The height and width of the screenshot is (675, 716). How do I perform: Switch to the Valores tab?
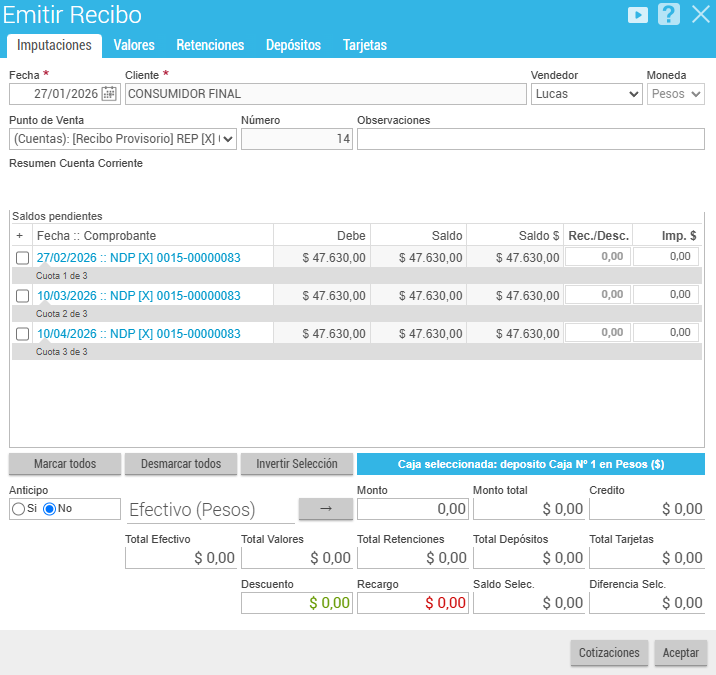click(x=134, y=45)
